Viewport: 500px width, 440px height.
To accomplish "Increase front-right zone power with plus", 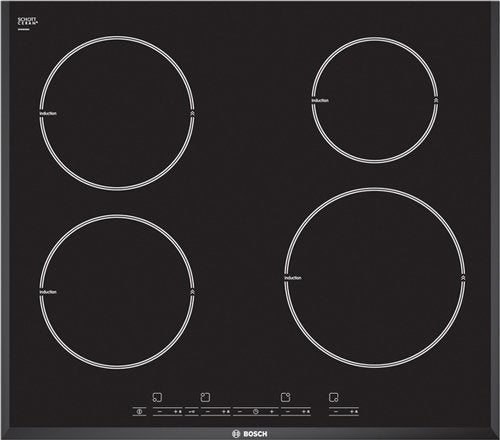I will click(352, 412).
